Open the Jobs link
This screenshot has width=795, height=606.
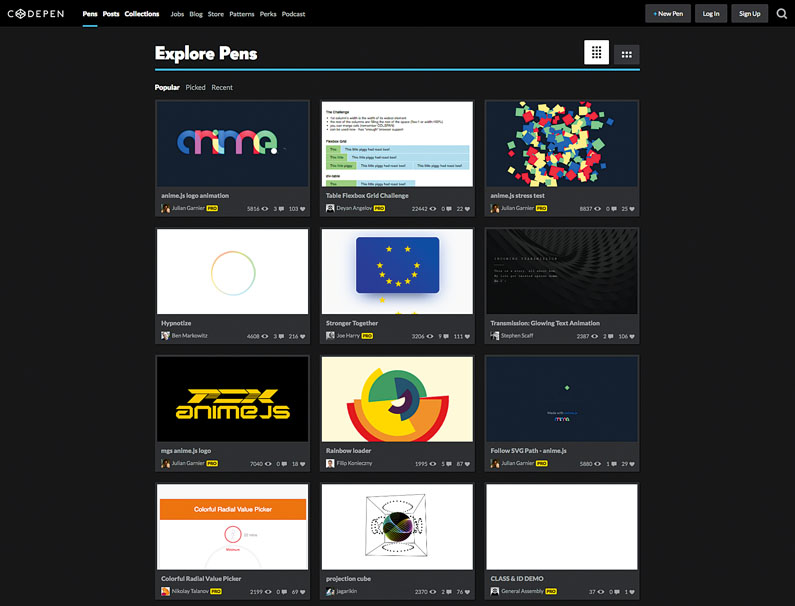(177, 14)
